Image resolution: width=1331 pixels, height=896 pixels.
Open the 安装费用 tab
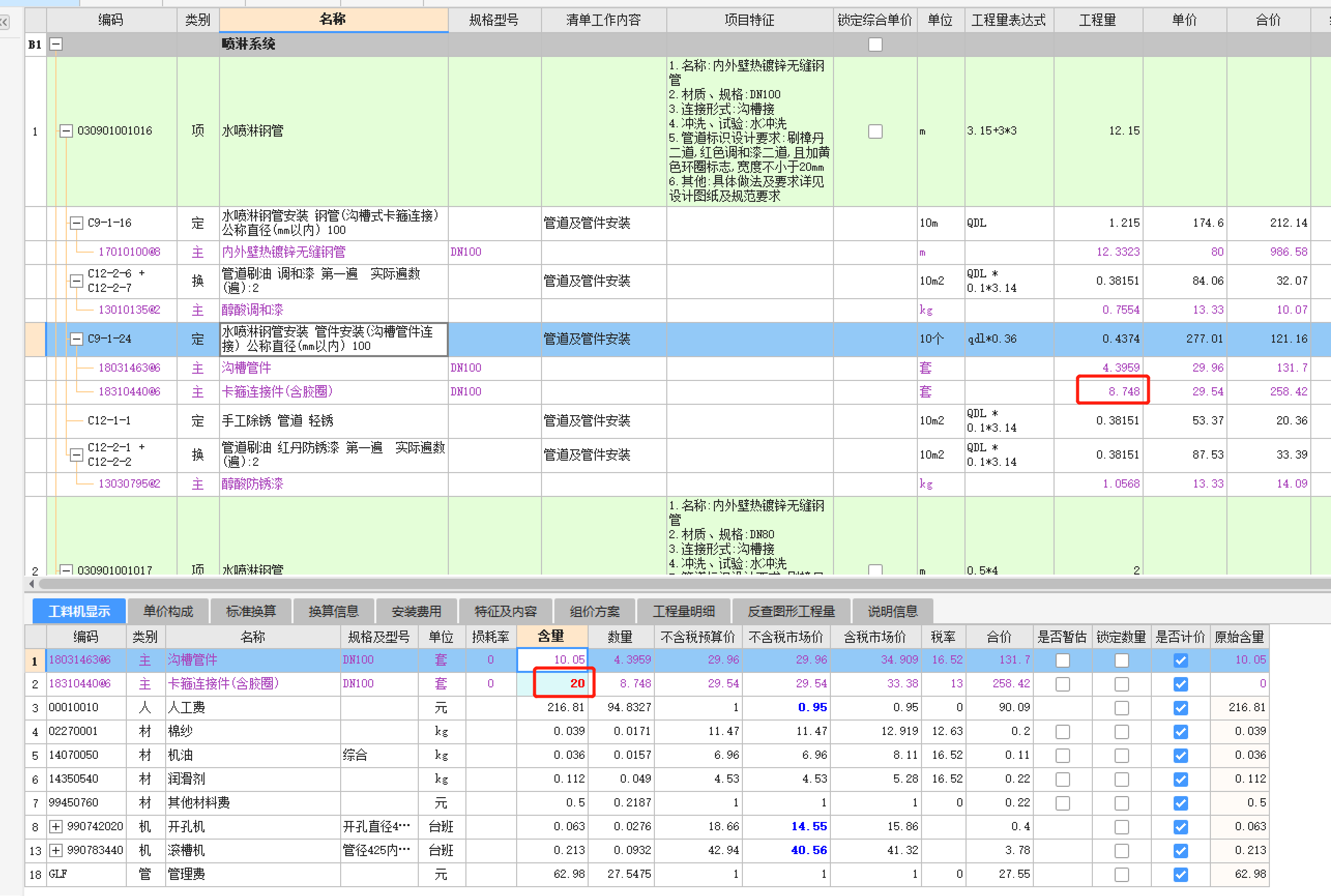click(x=417, y=611)
